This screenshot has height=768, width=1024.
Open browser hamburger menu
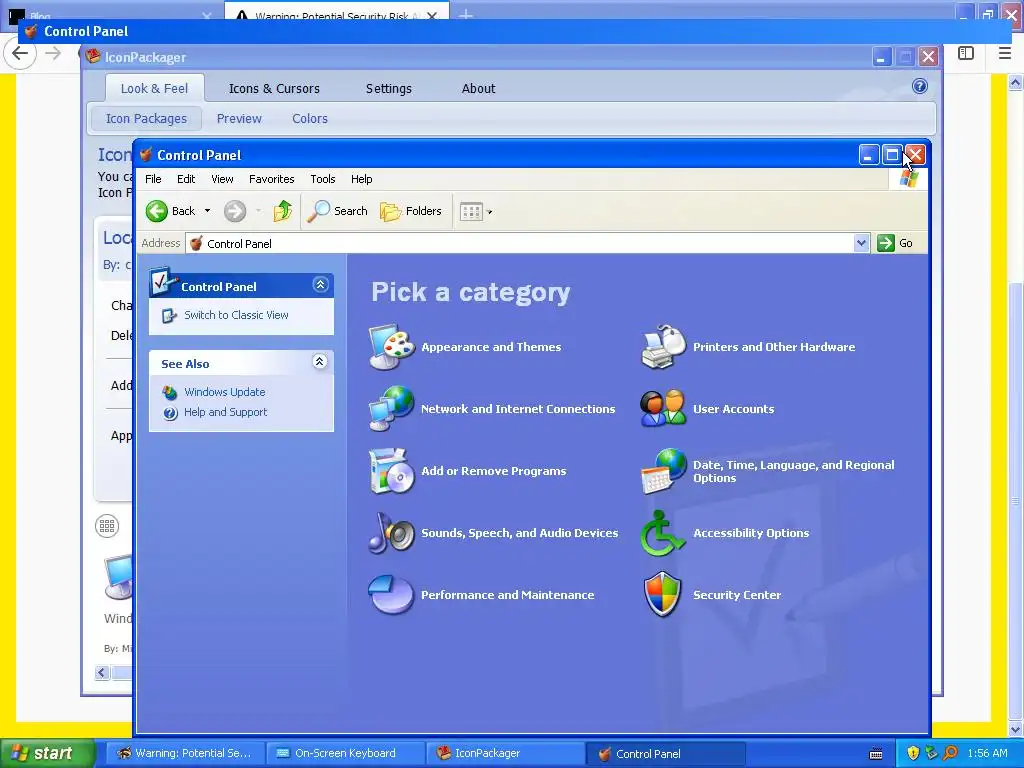(1005, 53)
